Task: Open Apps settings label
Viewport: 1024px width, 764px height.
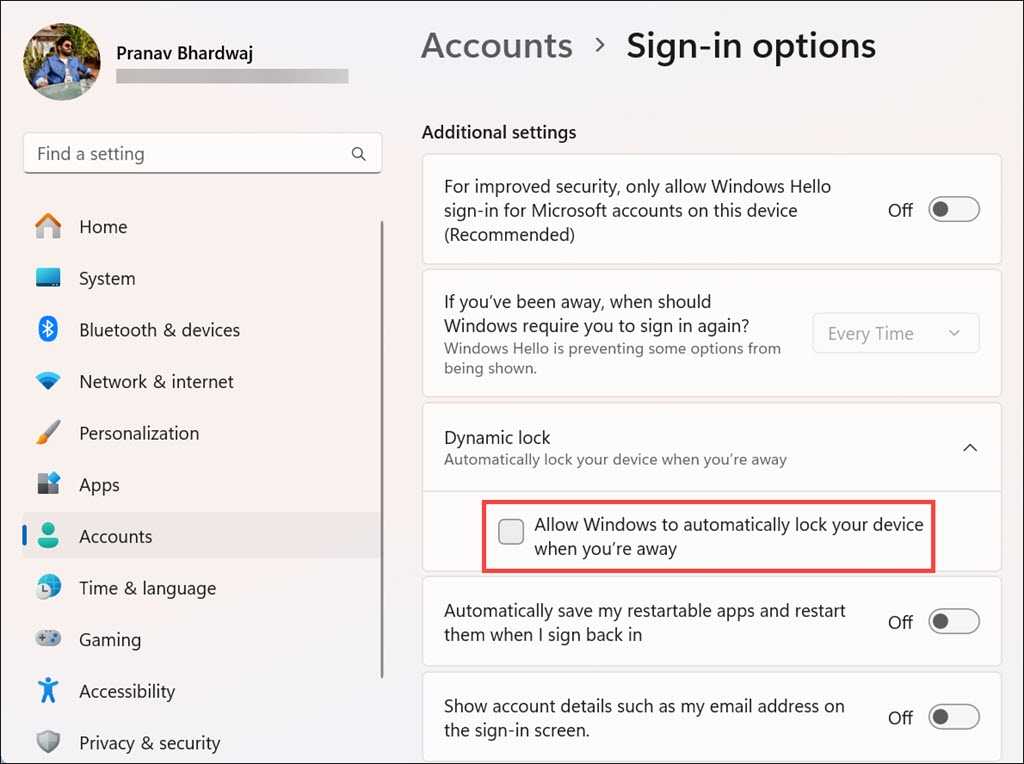Action: pyautogui.click(x=99, y=485)
